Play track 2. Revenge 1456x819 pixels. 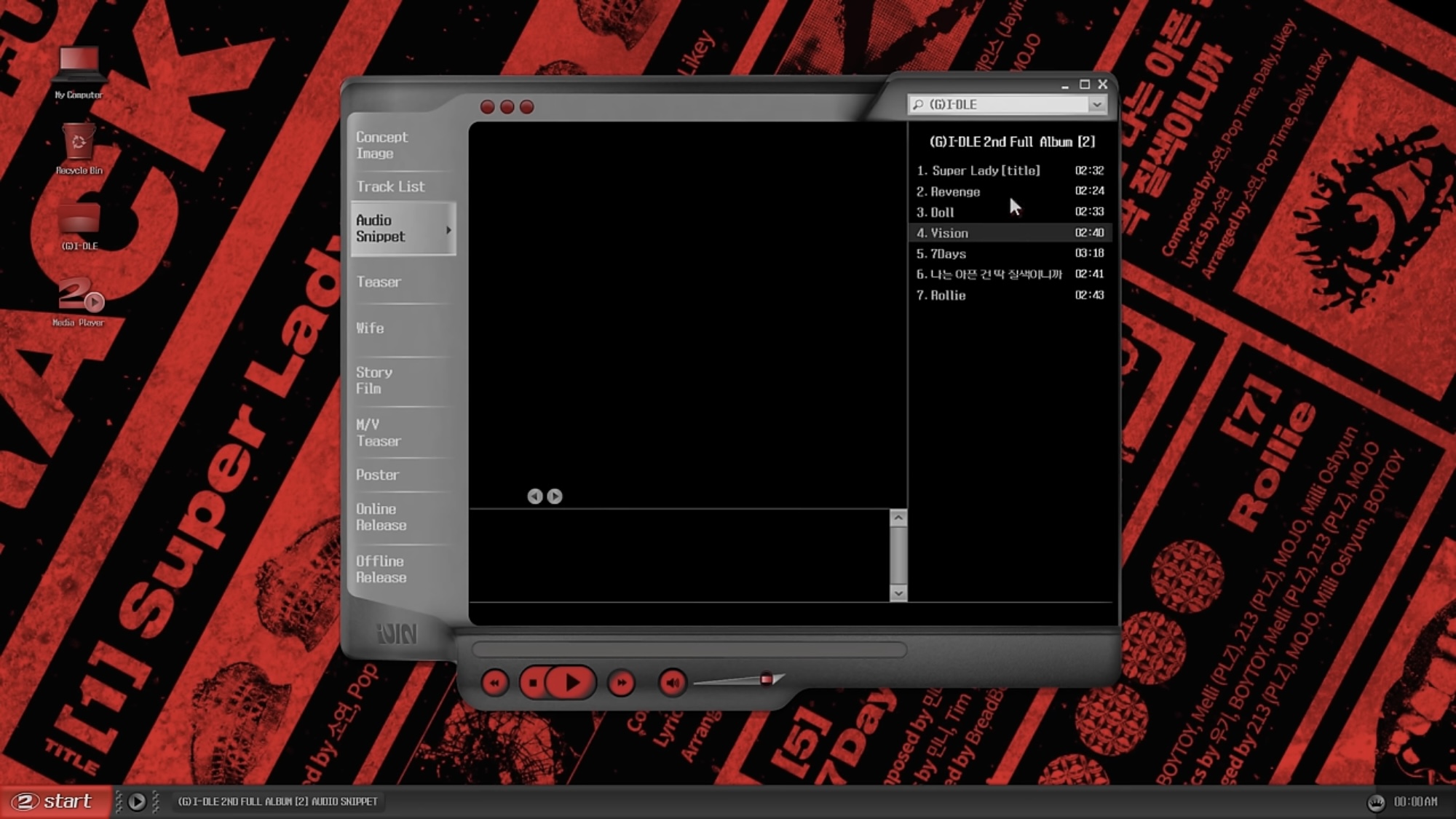coord(1010,191)
